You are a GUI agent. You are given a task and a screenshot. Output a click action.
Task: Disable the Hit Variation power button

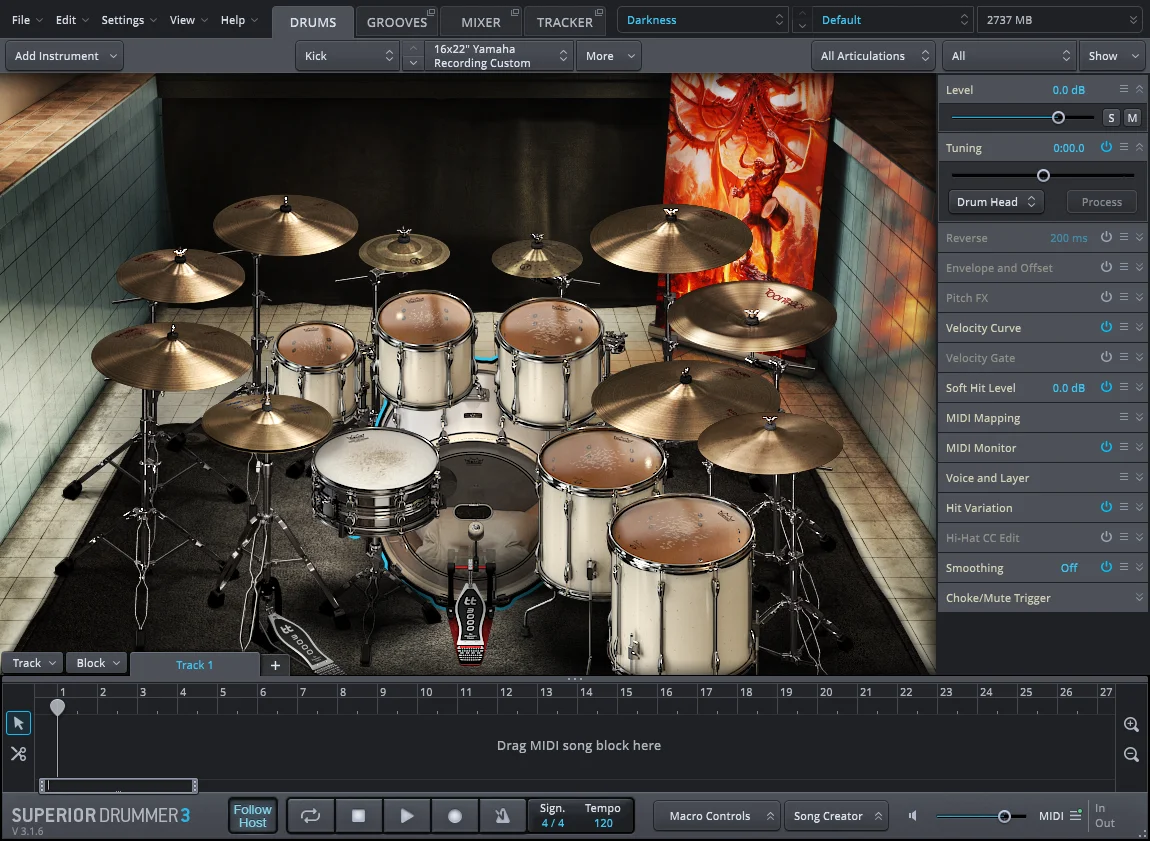pyautogui.click(x=1106, y=507)
